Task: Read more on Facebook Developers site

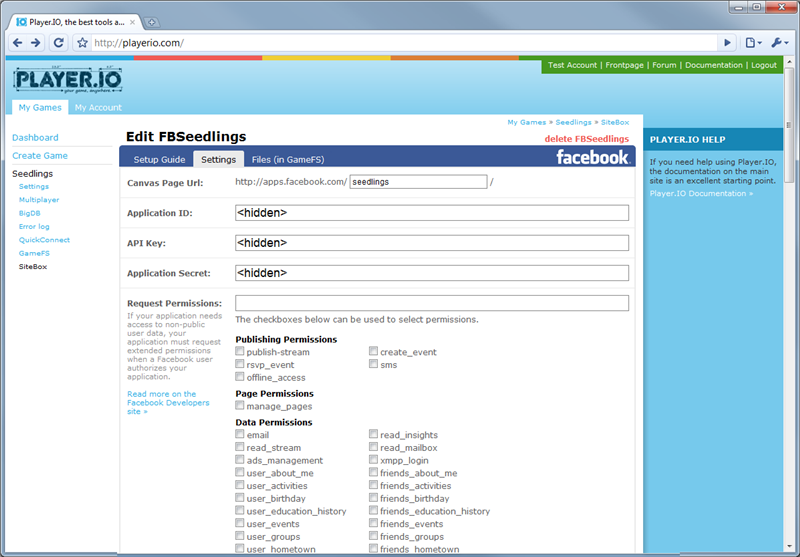Action: click(168, 402)
